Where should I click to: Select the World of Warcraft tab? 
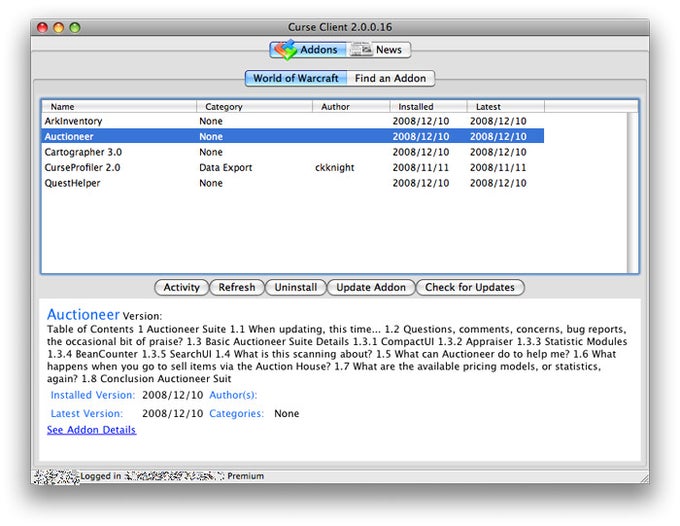click(x=296, y=78)
